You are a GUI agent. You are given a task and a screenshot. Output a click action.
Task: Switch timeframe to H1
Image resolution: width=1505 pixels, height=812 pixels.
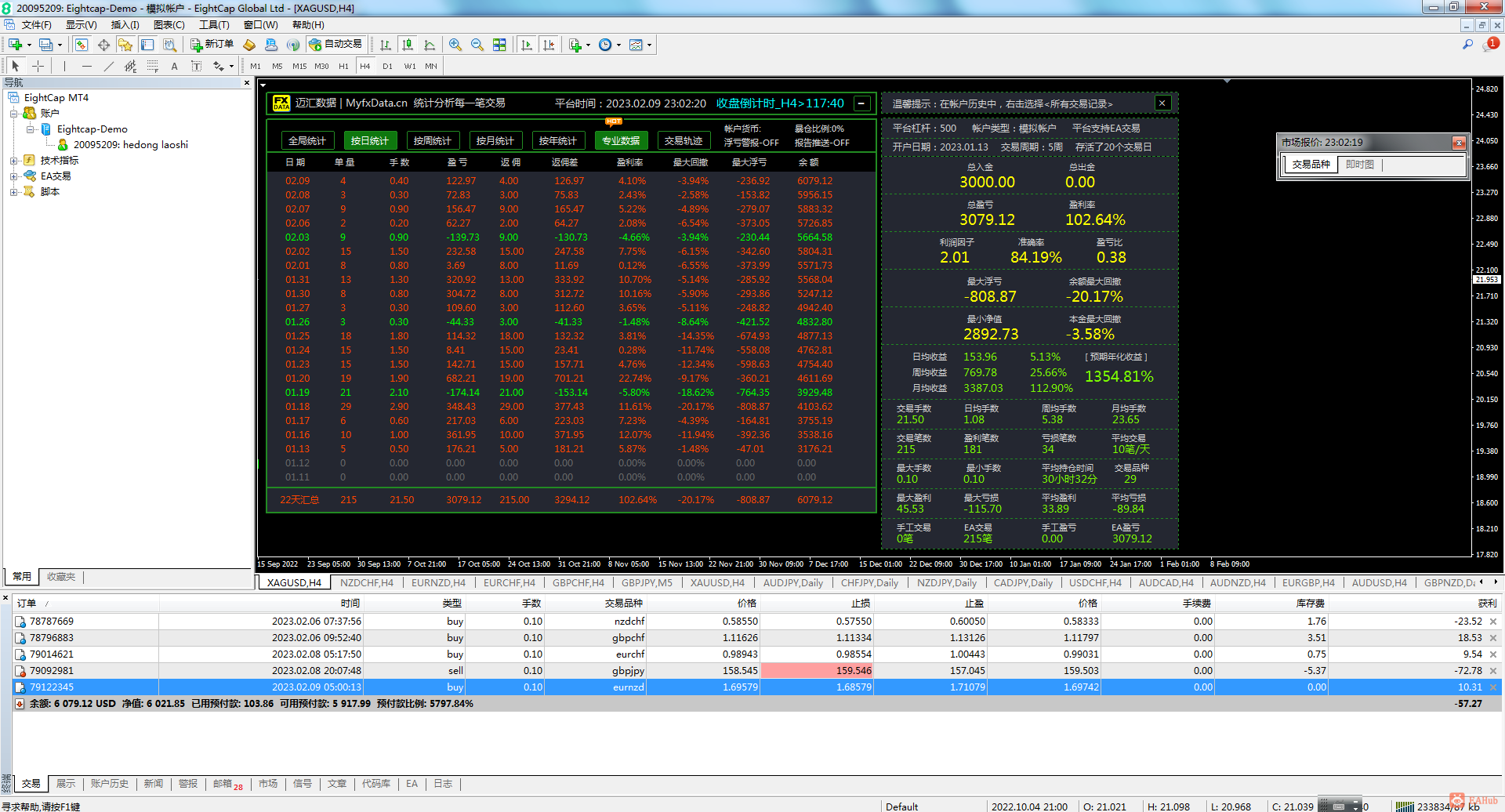pos(343,66)
